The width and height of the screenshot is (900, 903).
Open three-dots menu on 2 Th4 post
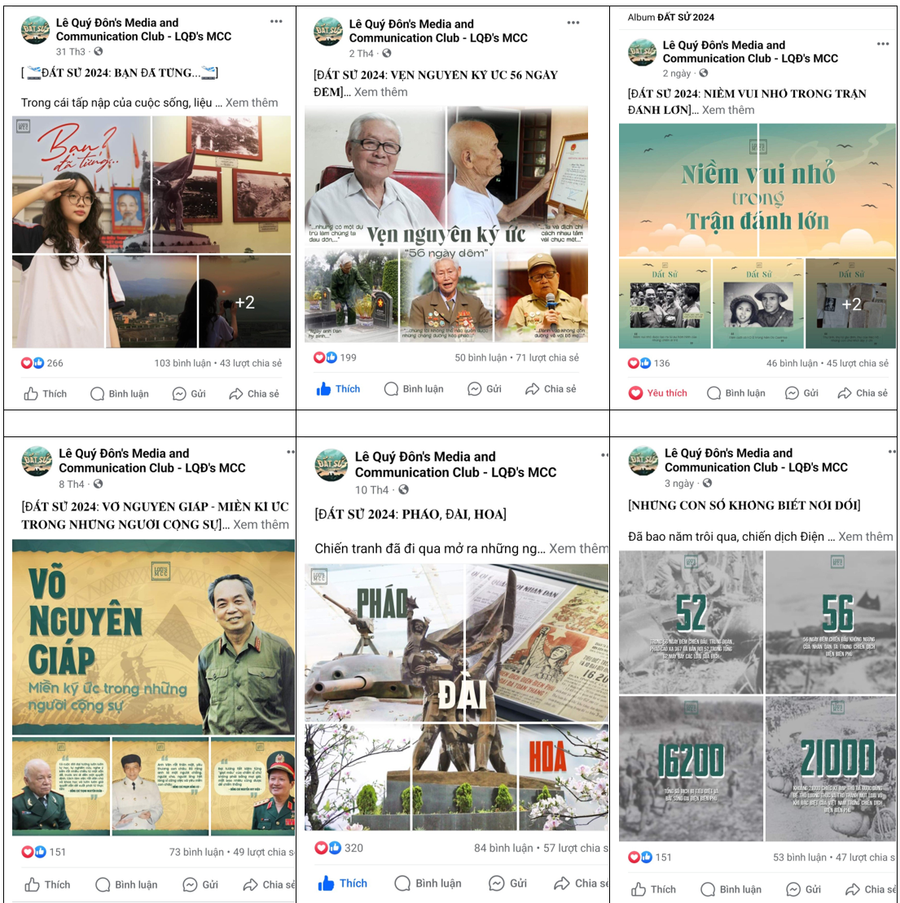573,22
